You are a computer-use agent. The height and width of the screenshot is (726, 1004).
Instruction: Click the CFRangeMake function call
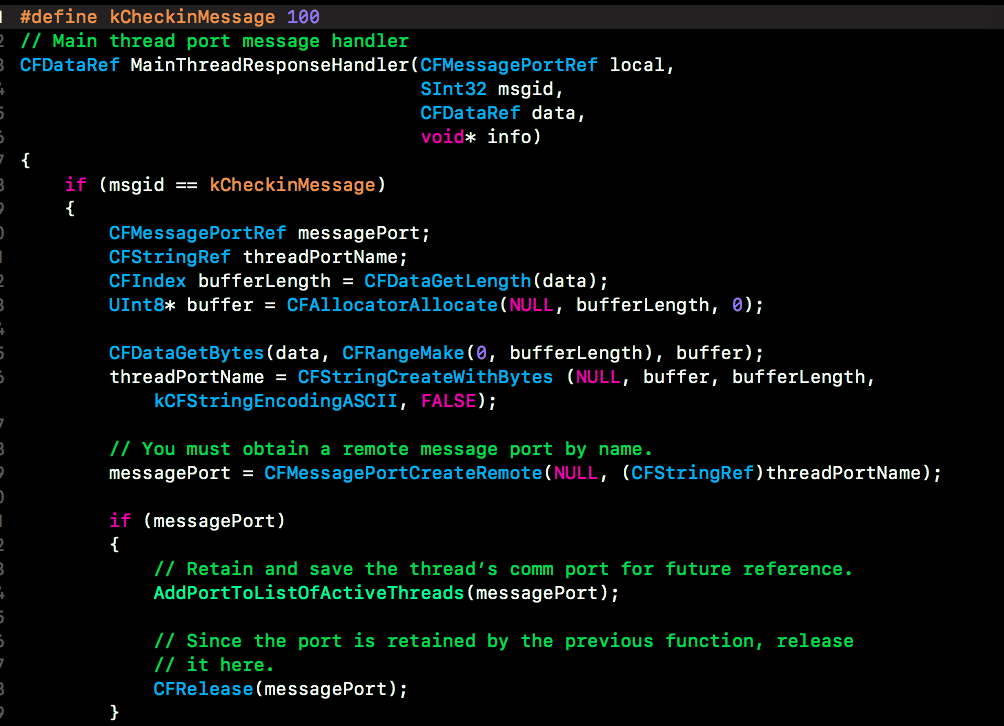point(403,353)
